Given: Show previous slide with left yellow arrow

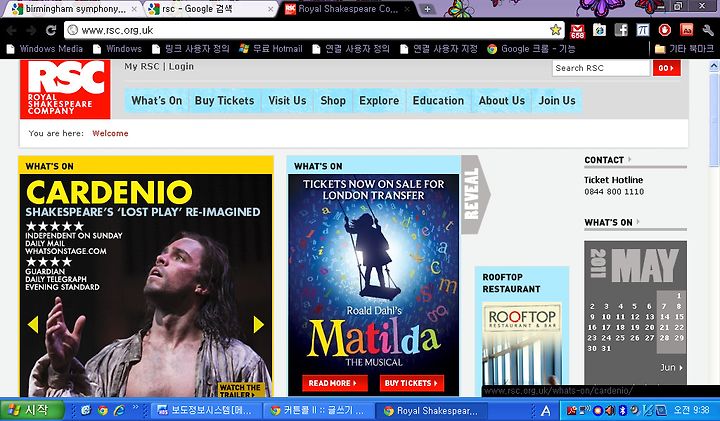Looking at the screenshot, I should (x=33, y=325).
